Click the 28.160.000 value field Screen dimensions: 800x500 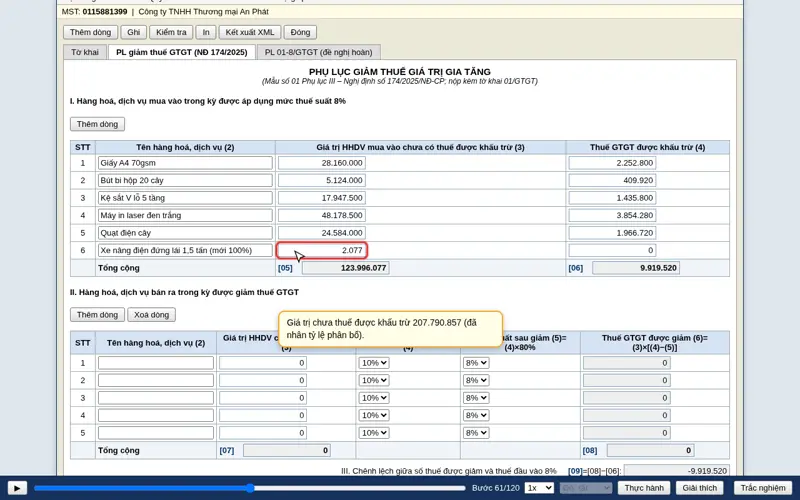(x=321, y=163)
